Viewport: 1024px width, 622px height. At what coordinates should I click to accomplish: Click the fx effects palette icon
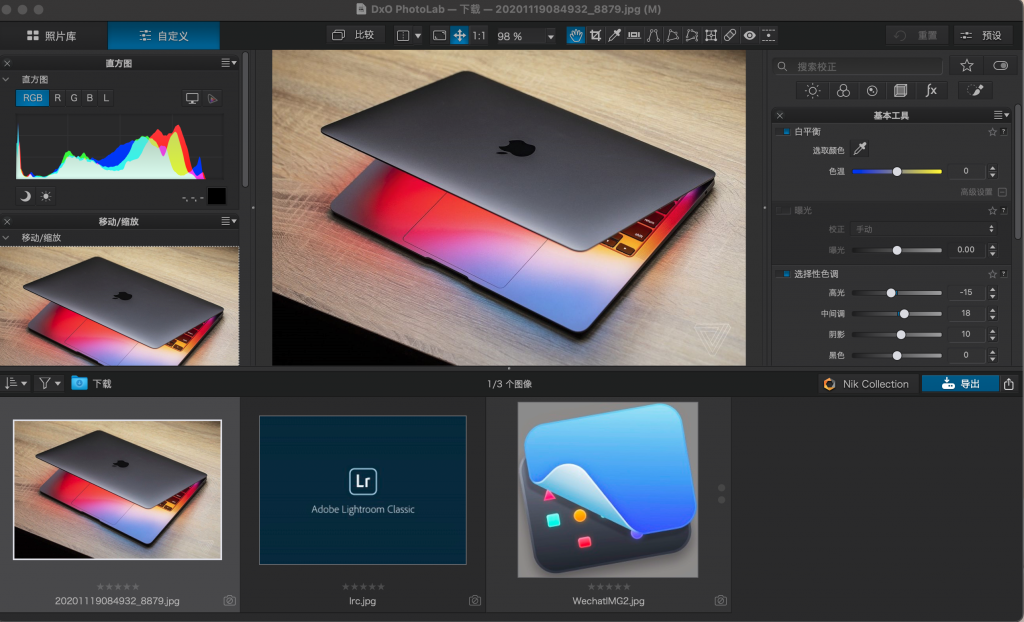(x=931, y=90)
